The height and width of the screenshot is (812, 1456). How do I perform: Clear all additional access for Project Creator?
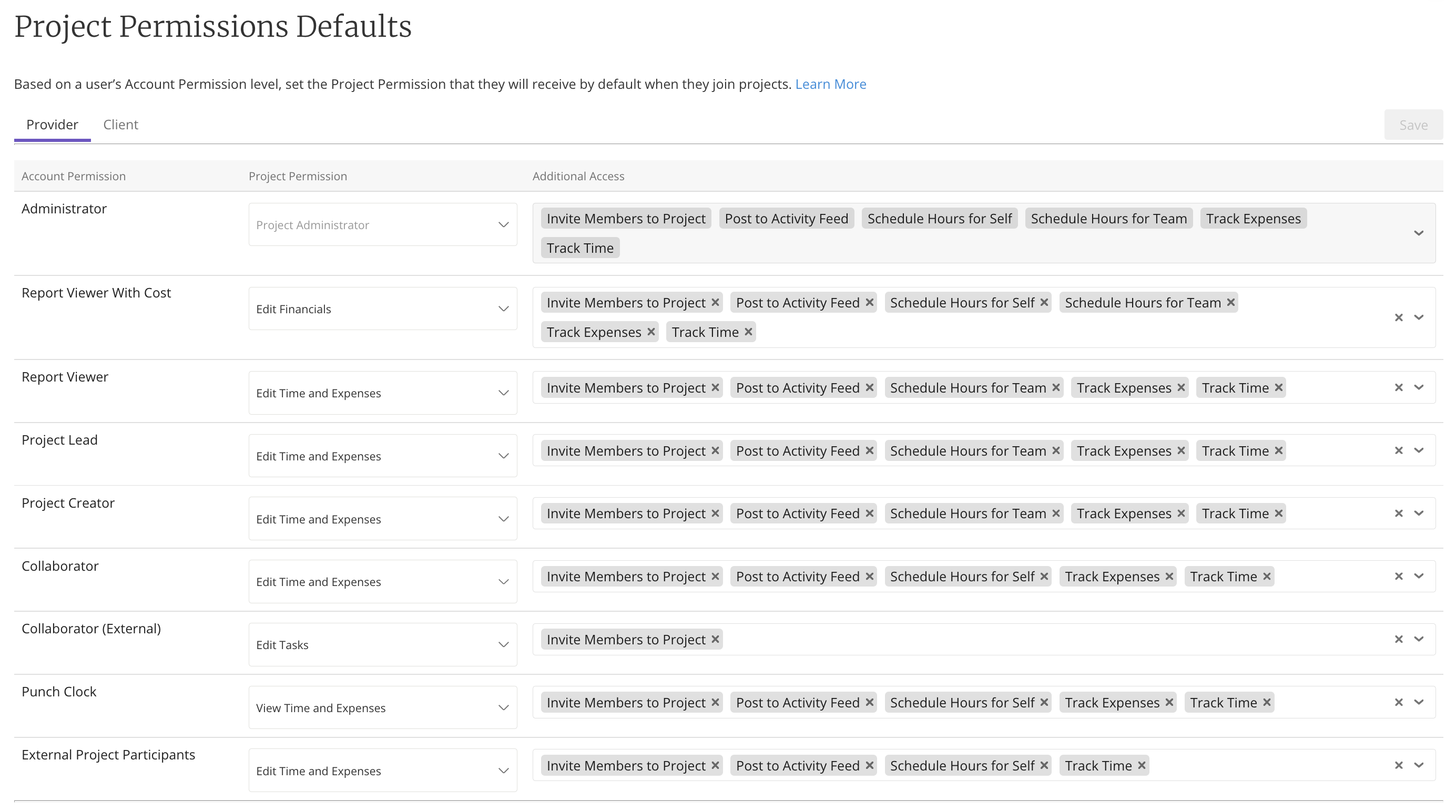pyautogui.click(x=1398, y=513)
